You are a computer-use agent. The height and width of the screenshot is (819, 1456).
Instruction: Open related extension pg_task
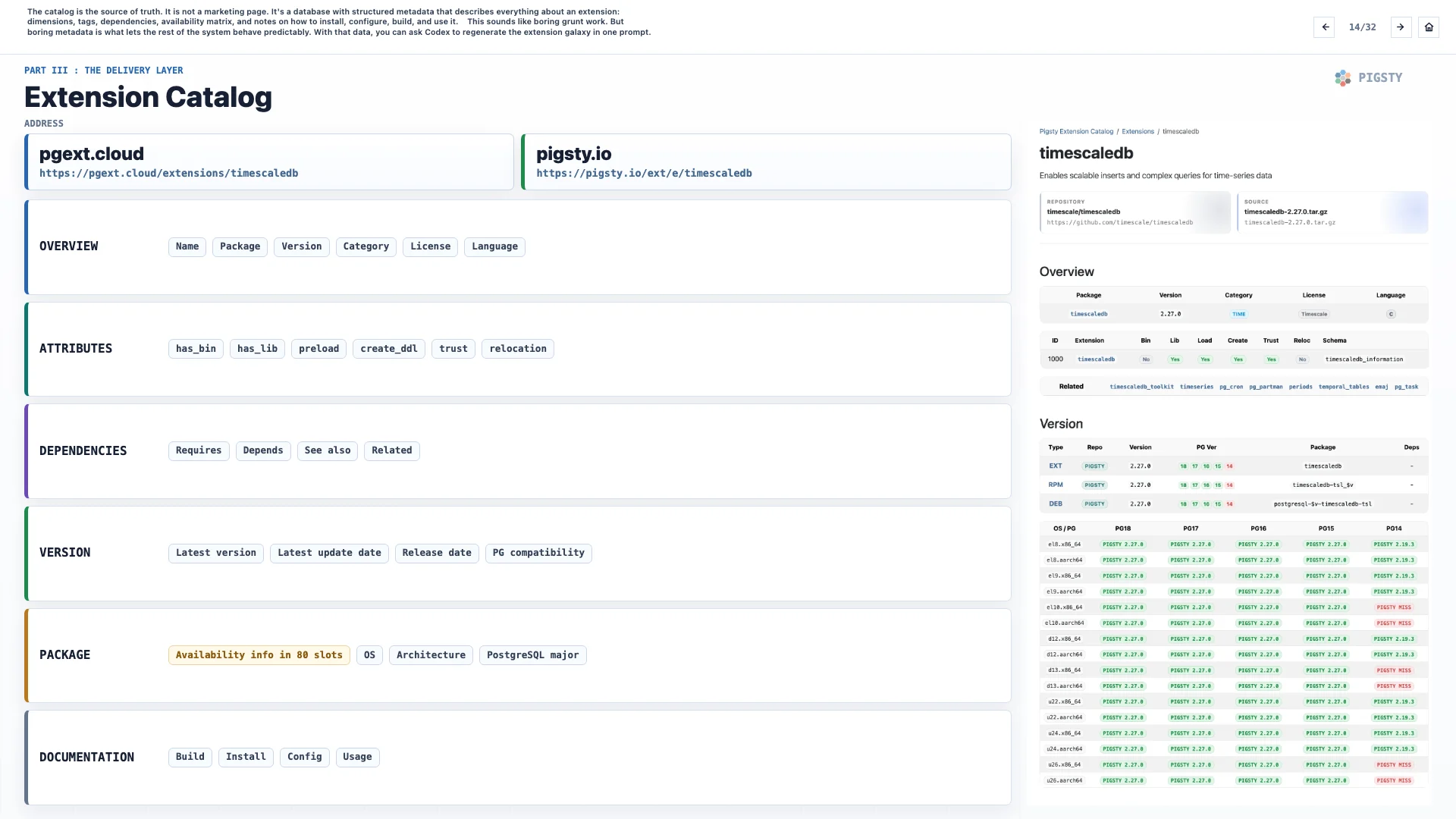(1406, 387)
